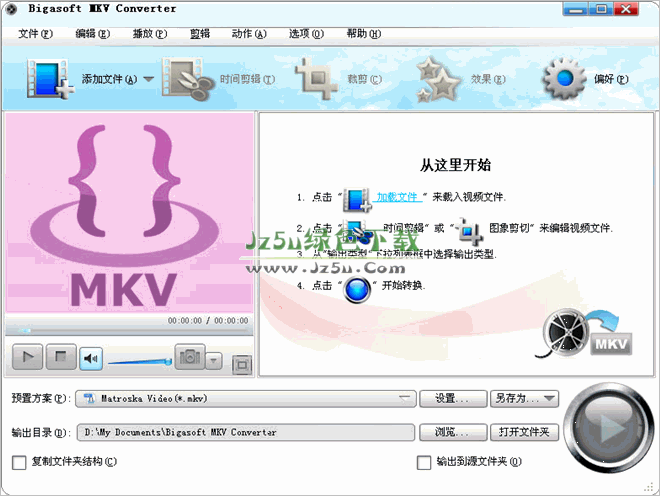Click the Add File film icon in toolbar
Image resolution: width=660 pixels, height=496 pixels.
coord(50,79)
